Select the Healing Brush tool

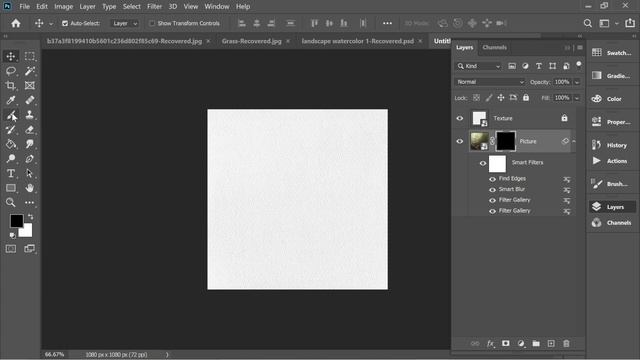click(29, 100)
